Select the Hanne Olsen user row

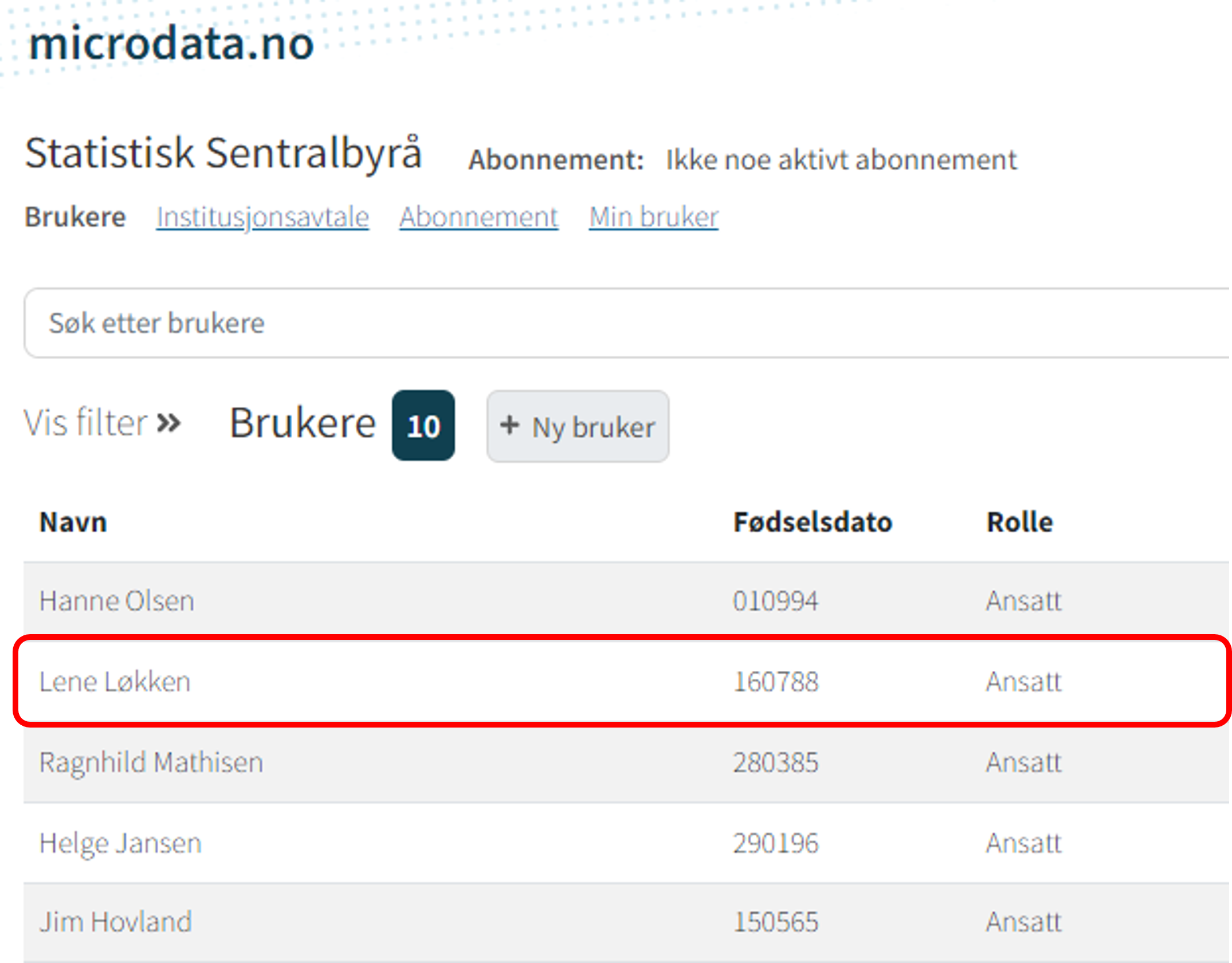117,601
